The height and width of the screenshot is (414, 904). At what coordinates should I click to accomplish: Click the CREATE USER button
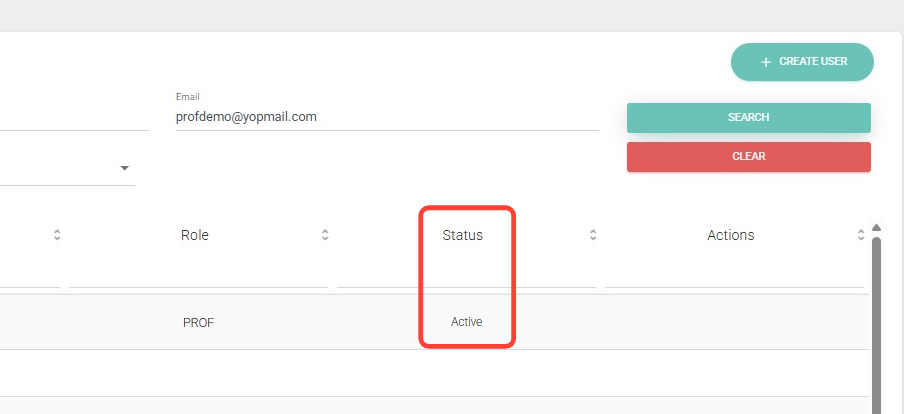point(802,62)
